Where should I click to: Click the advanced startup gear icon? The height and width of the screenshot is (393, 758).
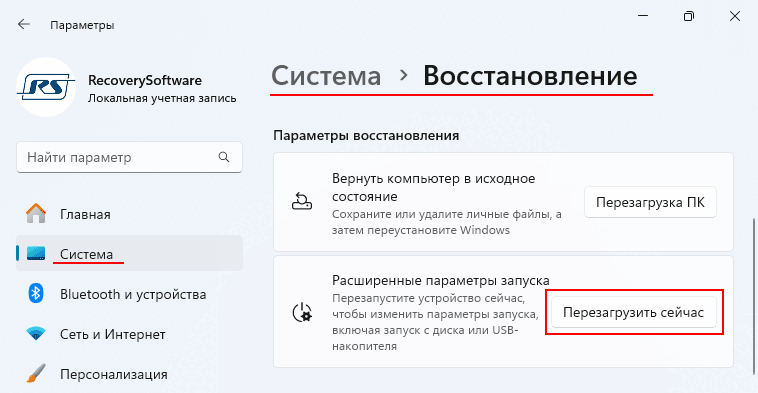tap(303, 312)
